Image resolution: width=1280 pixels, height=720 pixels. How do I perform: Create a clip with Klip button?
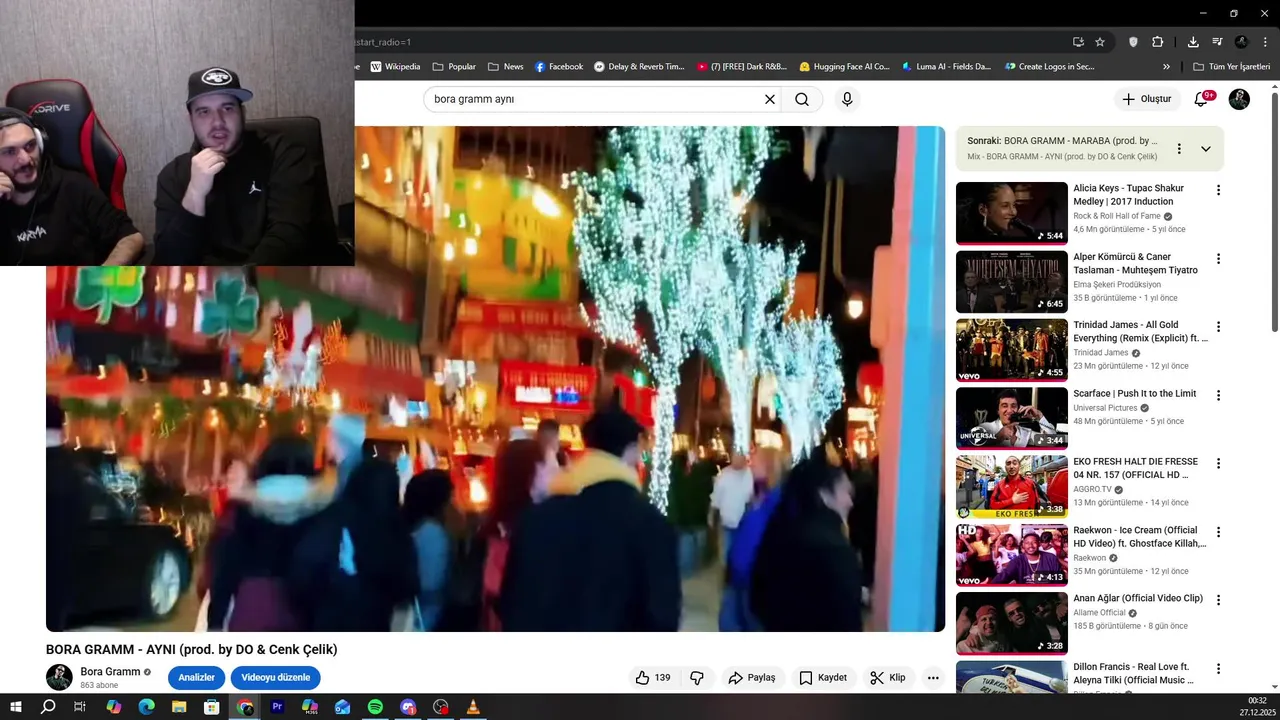(888, 678)
